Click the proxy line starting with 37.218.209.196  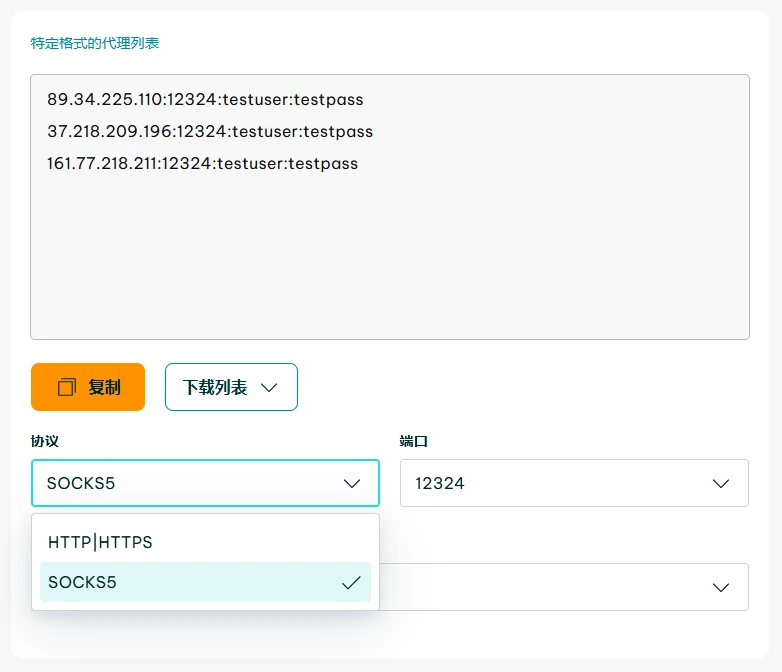click(x=209, y=132)
